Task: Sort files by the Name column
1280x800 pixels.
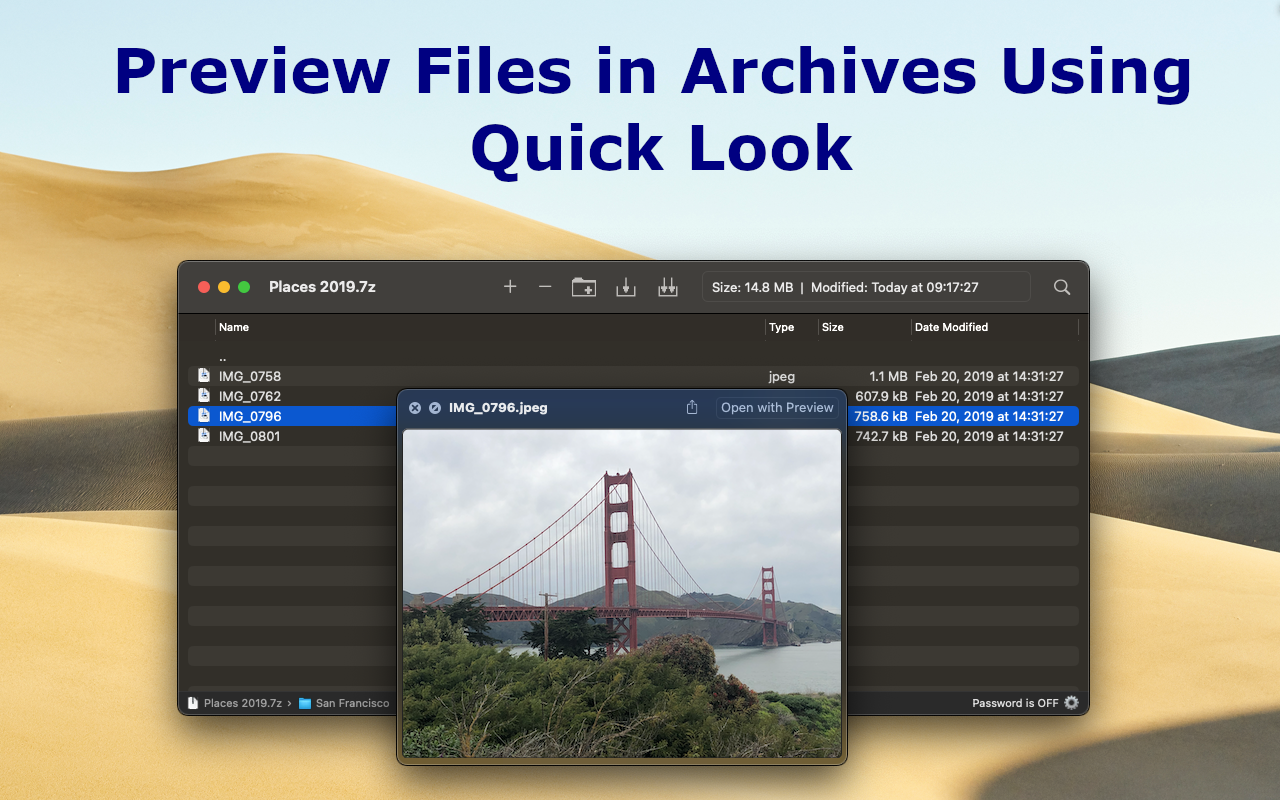Action: pos(234,327)
